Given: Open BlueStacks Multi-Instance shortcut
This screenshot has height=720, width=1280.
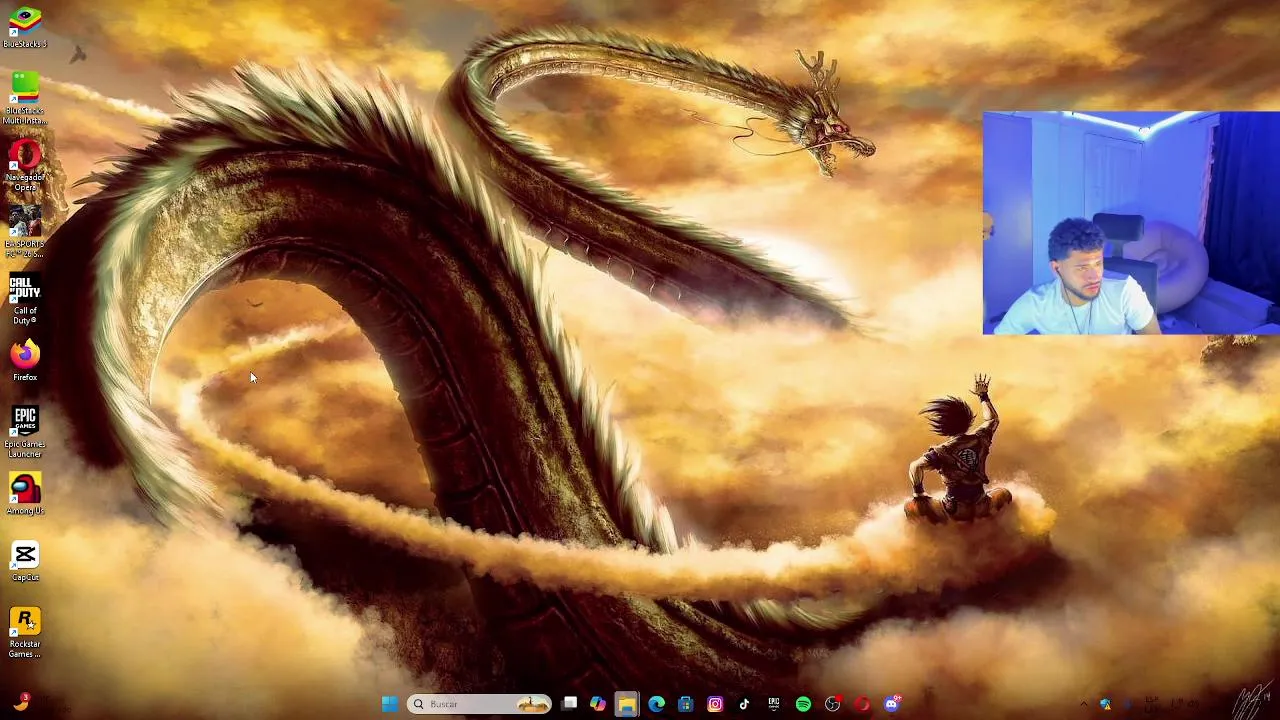Looking at the screenshot, I should coord(25,99).
